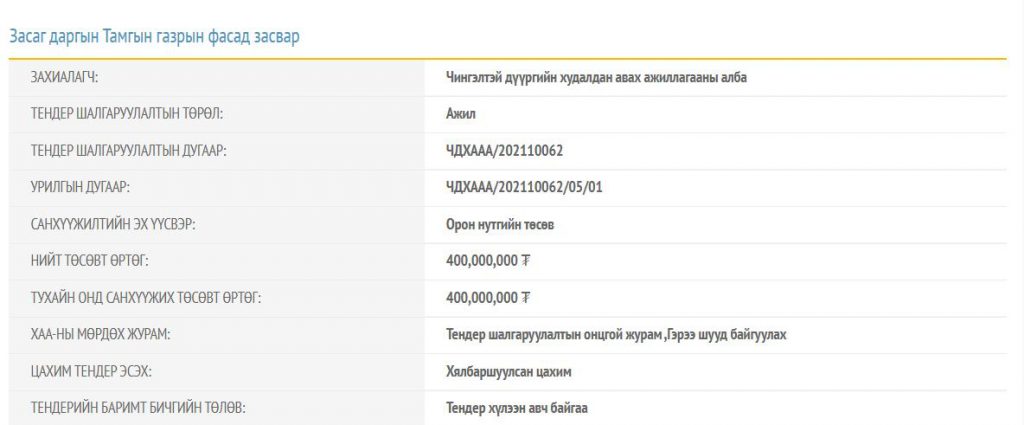Image resolution: width=1024 pixels, height=425 pixels.
Task: Click the total budget value 400,000,000 ₮
Action: [x=488, y=262]
